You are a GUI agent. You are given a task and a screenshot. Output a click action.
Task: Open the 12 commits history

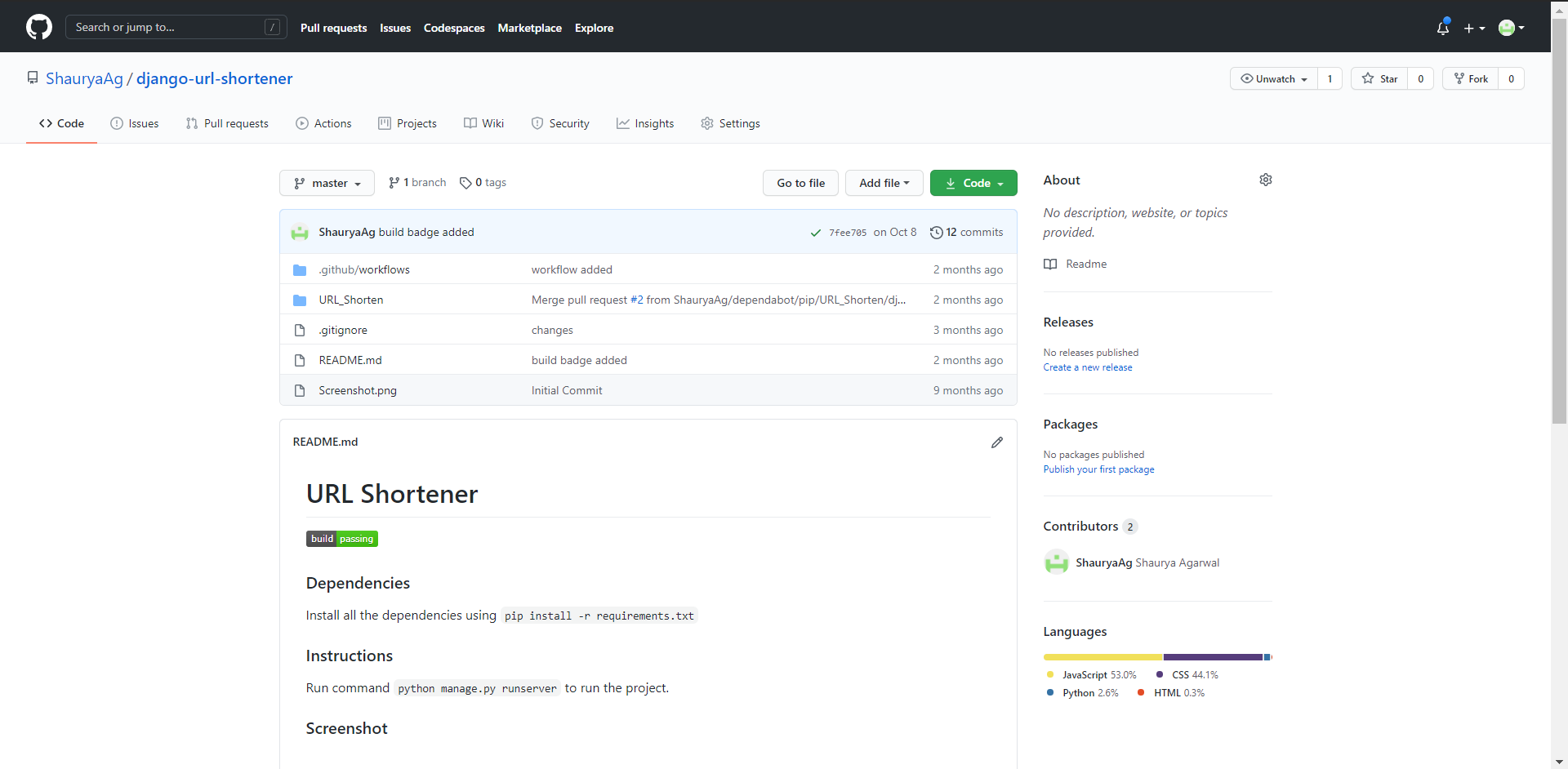966,233
